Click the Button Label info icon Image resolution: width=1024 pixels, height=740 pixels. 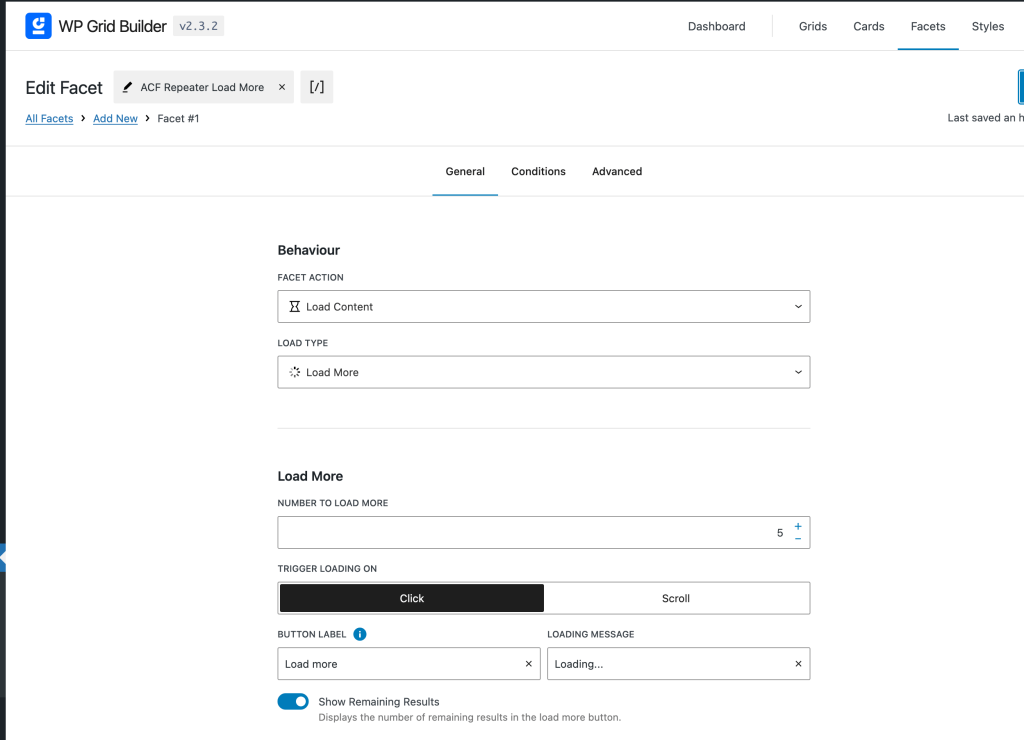(360, 634)
